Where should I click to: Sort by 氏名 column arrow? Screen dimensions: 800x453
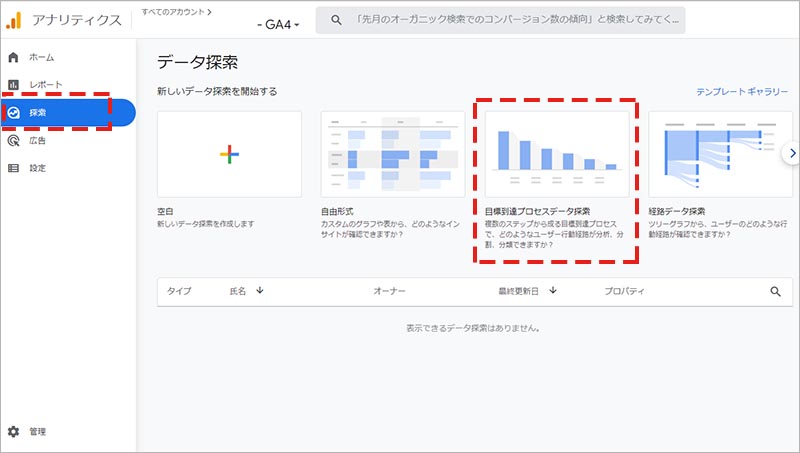260,291
